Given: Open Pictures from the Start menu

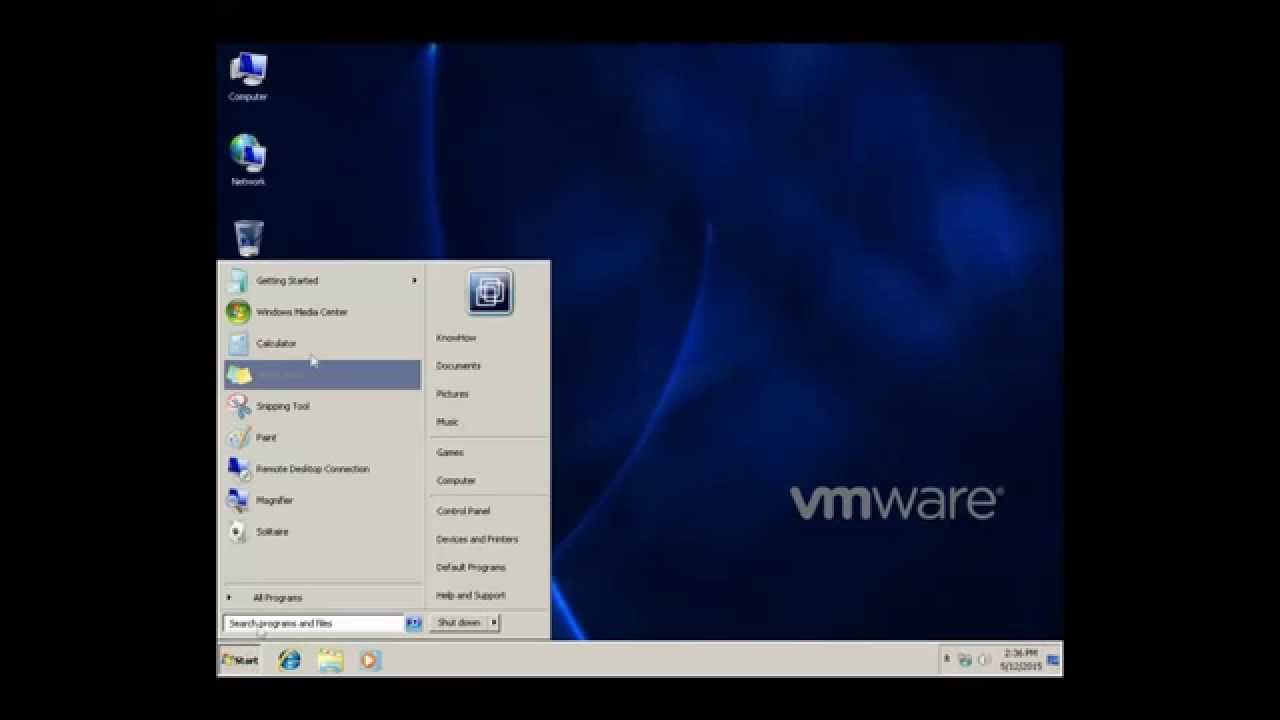Looking at the screenshot, I should tap(452, 394).
